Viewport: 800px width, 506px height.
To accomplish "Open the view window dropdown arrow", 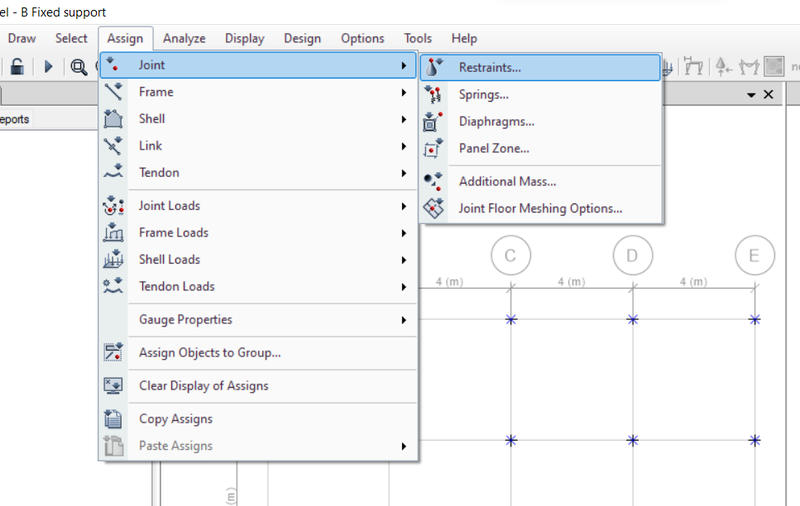I will click(x=751, y=95).
